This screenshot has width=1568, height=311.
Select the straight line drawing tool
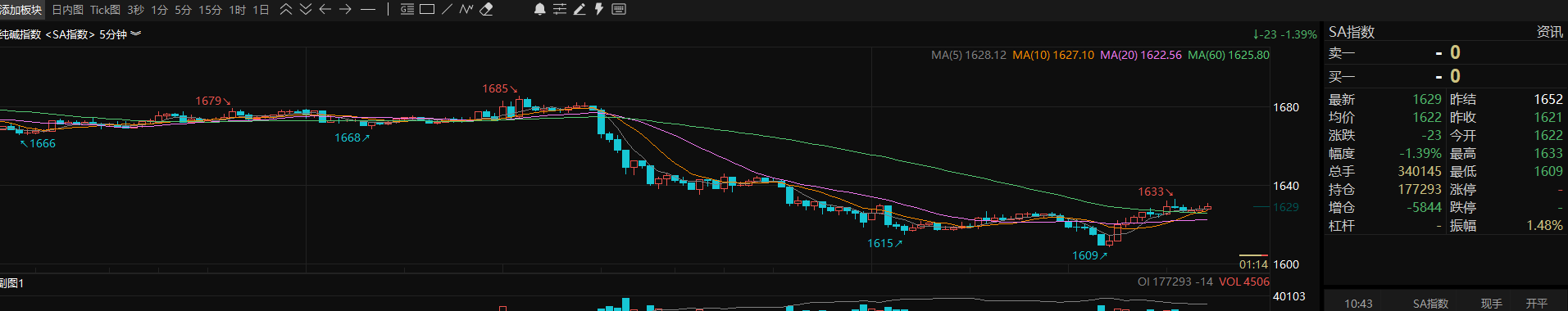(447, 10)
